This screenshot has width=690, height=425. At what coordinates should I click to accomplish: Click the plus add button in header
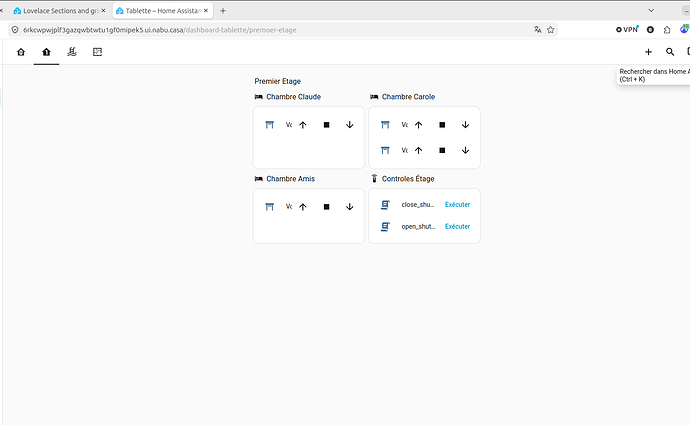click(x=648, y=52)
